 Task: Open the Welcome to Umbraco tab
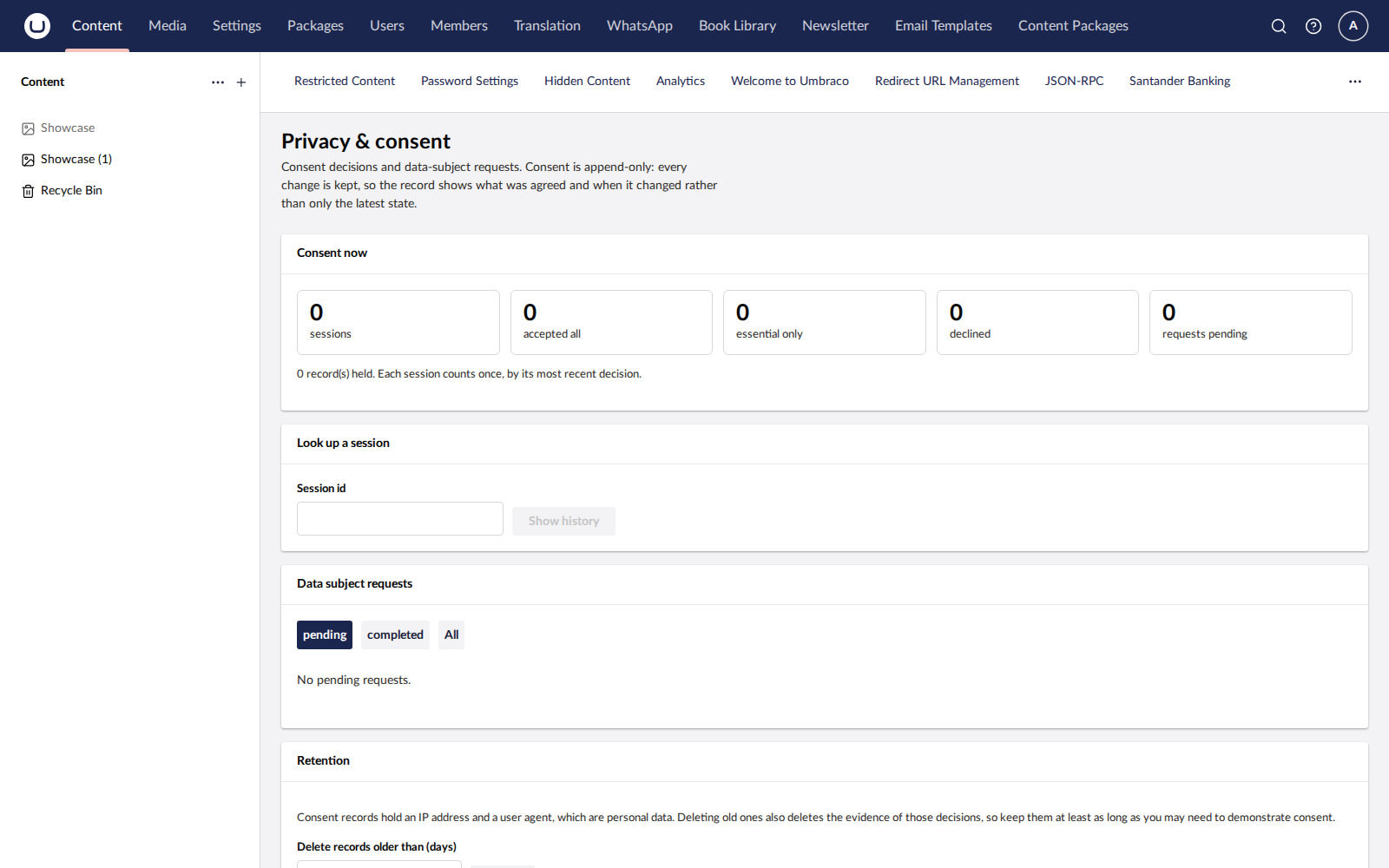[790, 82]
